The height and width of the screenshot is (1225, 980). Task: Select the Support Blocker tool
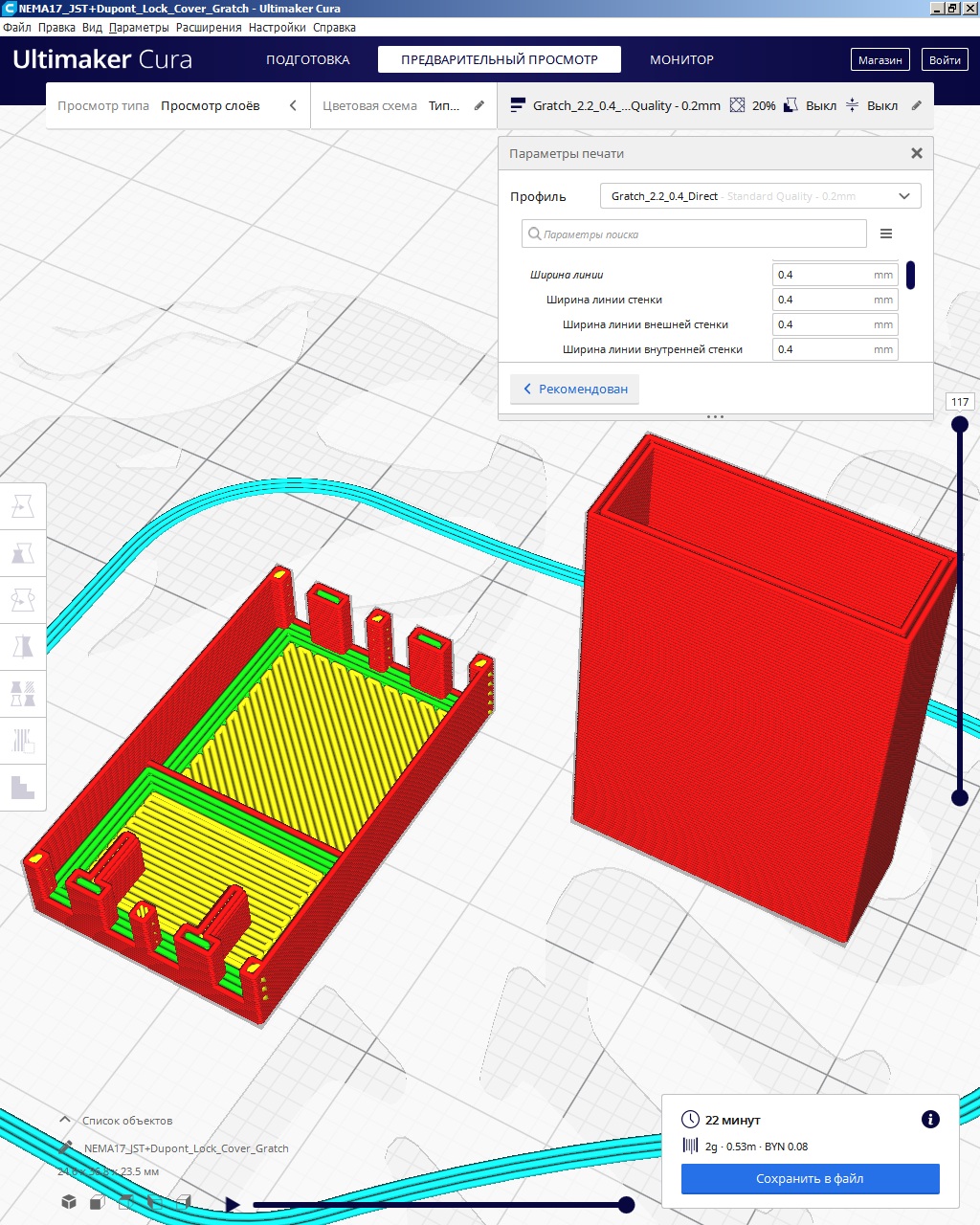tap(23, 741)
